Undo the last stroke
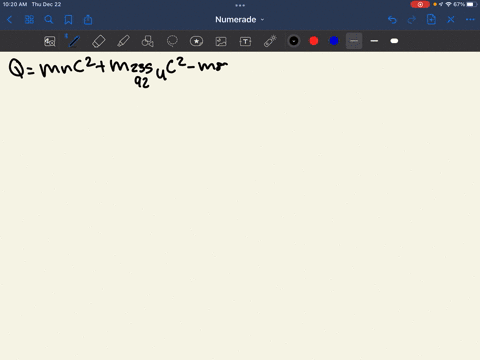480x360 pixels. tap(392, 20)
